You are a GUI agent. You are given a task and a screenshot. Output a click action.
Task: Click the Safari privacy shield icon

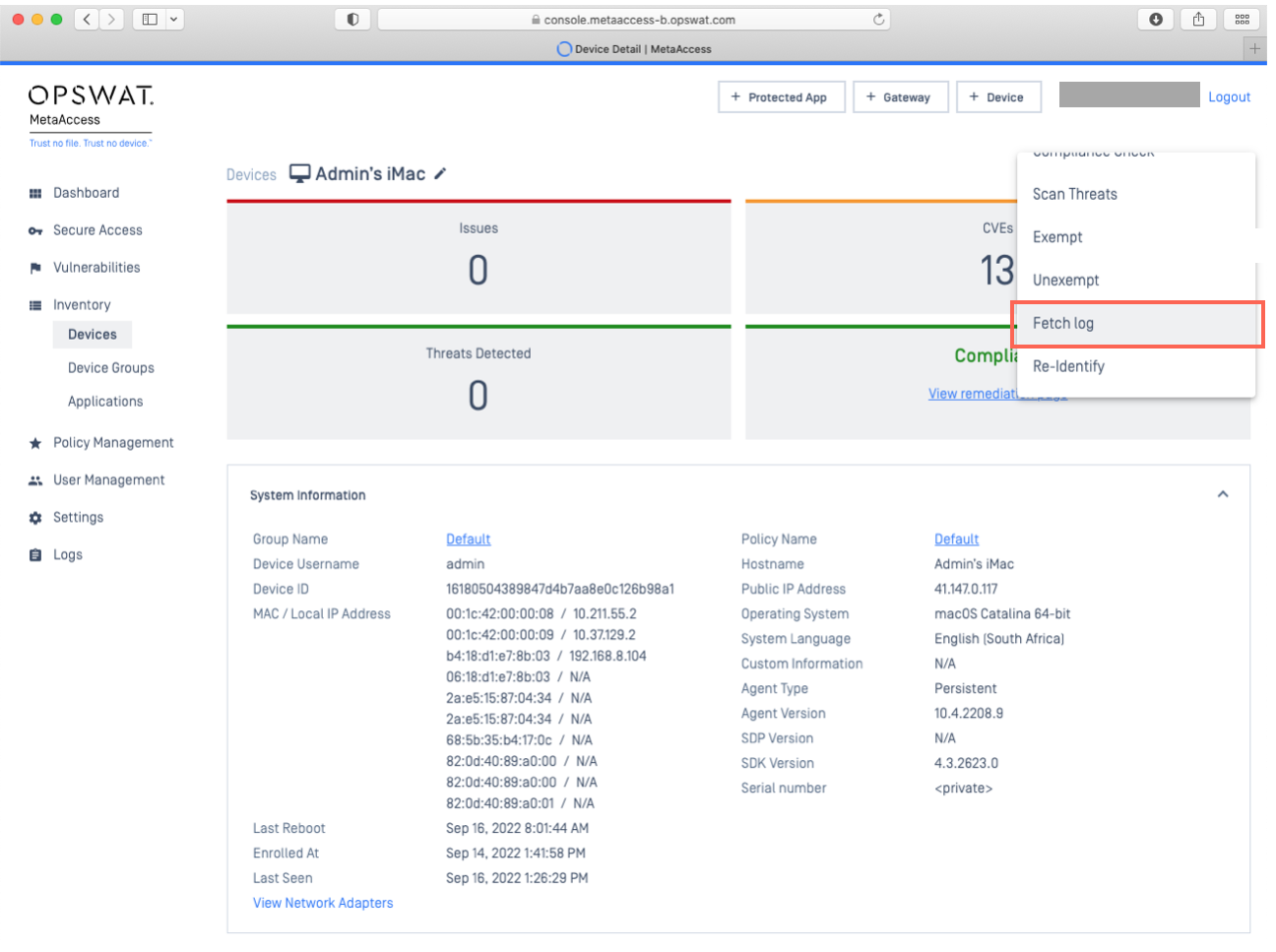click(352, 19)
